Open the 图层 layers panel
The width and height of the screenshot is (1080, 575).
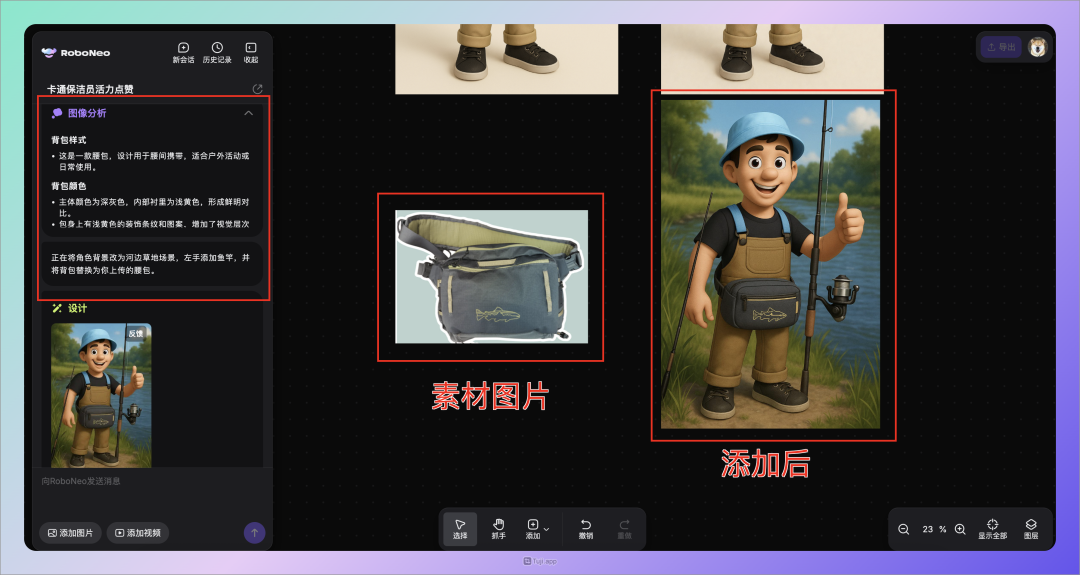coord(1031,529)
